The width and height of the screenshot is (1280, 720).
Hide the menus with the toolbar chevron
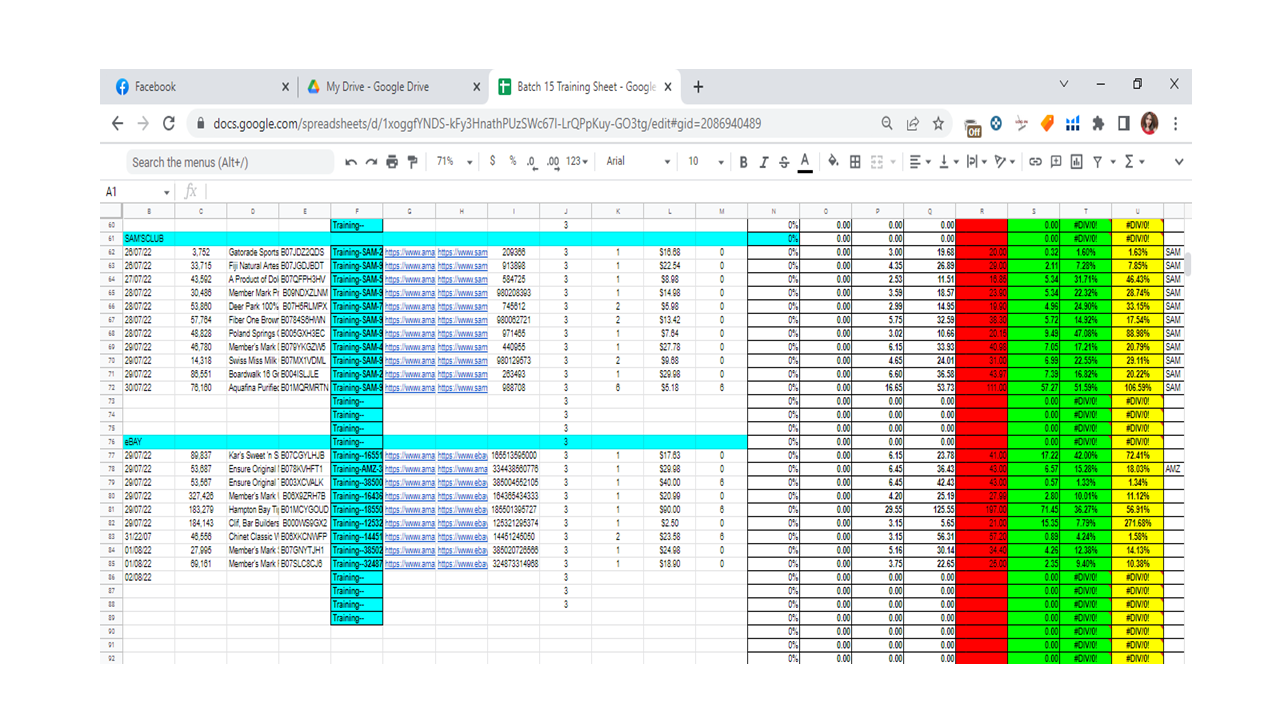(1179, 162)
